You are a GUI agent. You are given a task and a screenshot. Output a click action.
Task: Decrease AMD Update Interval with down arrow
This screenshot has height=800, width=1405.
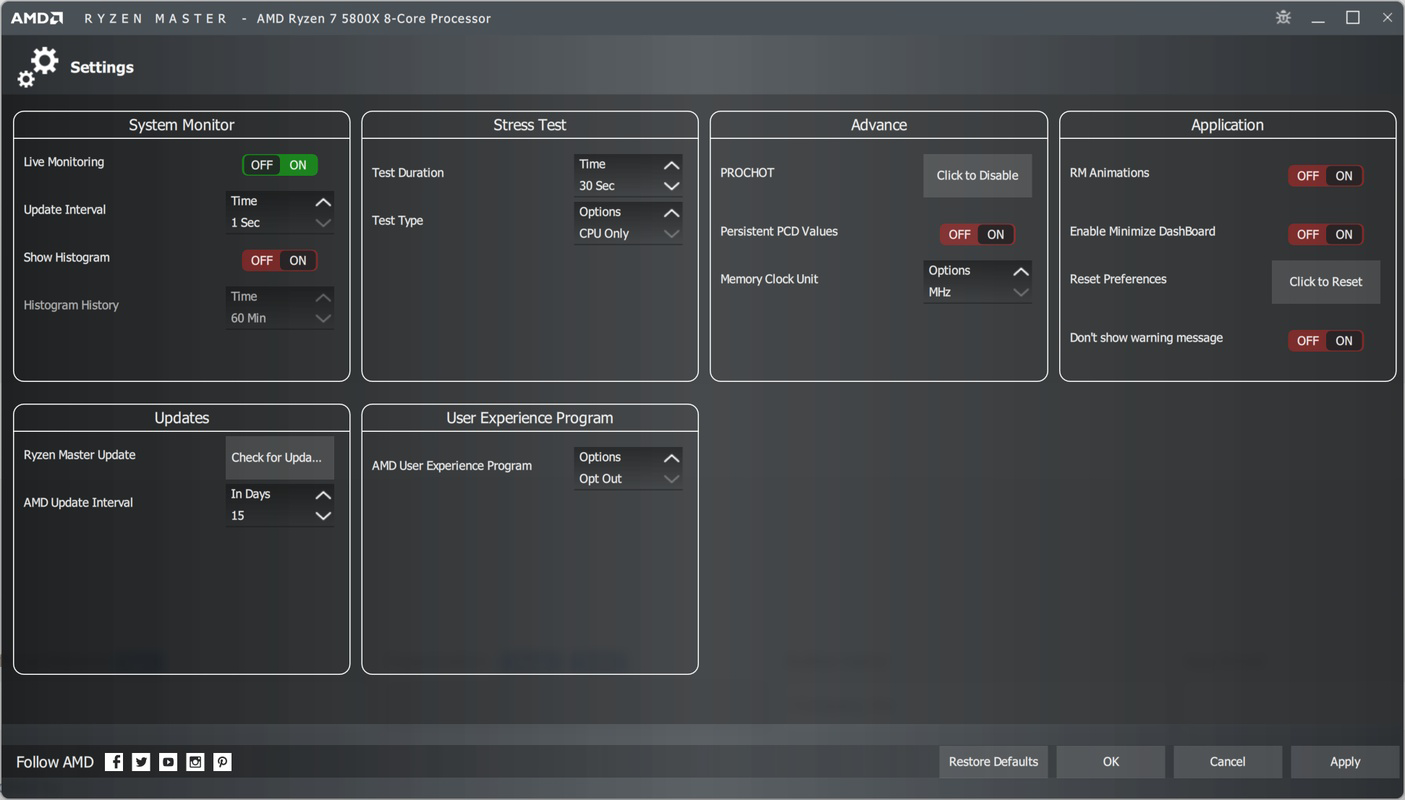point(323,516)
